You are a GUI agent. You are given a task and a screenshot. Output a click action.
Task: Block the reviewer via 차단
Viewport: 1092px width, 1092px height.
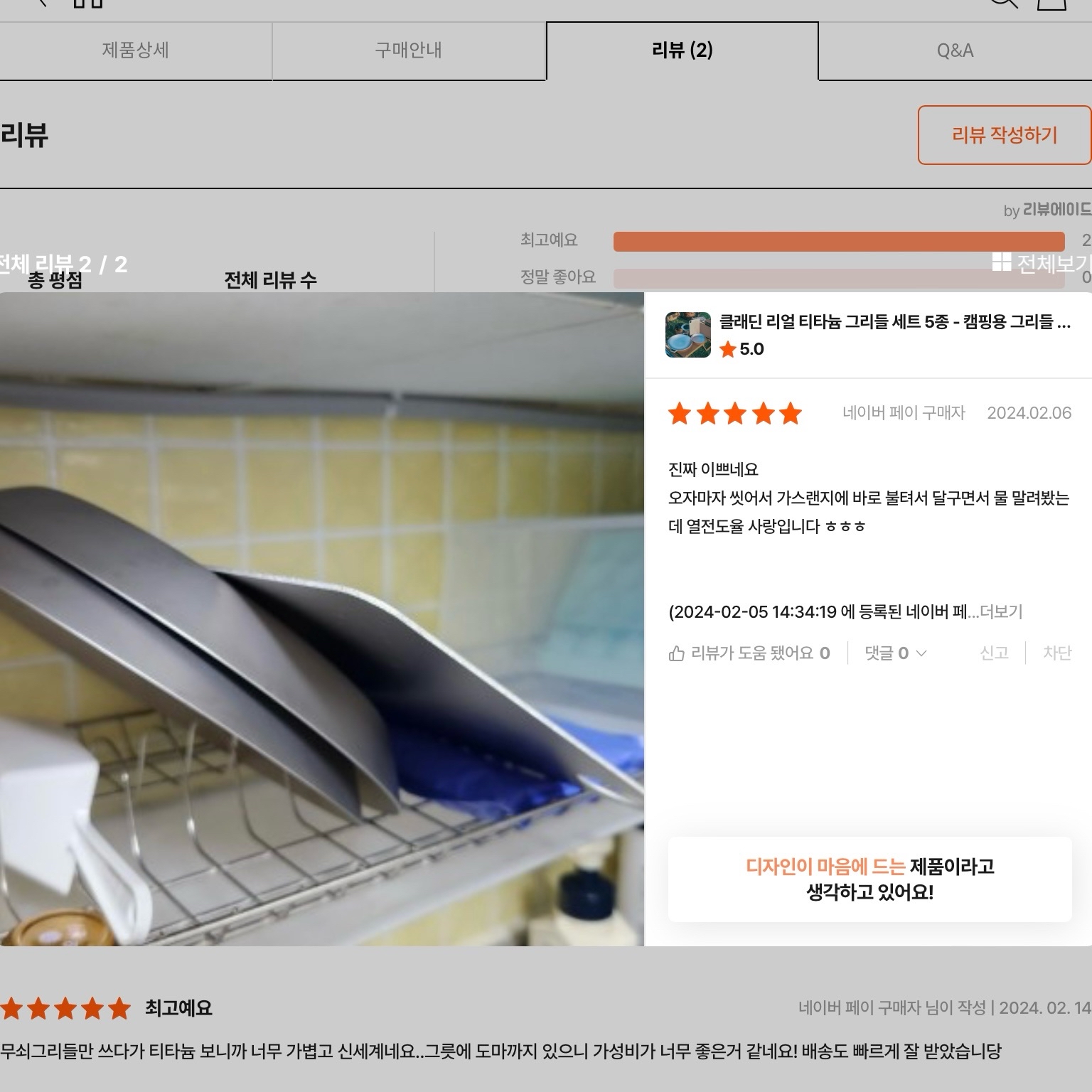[x=1057, y=653]
